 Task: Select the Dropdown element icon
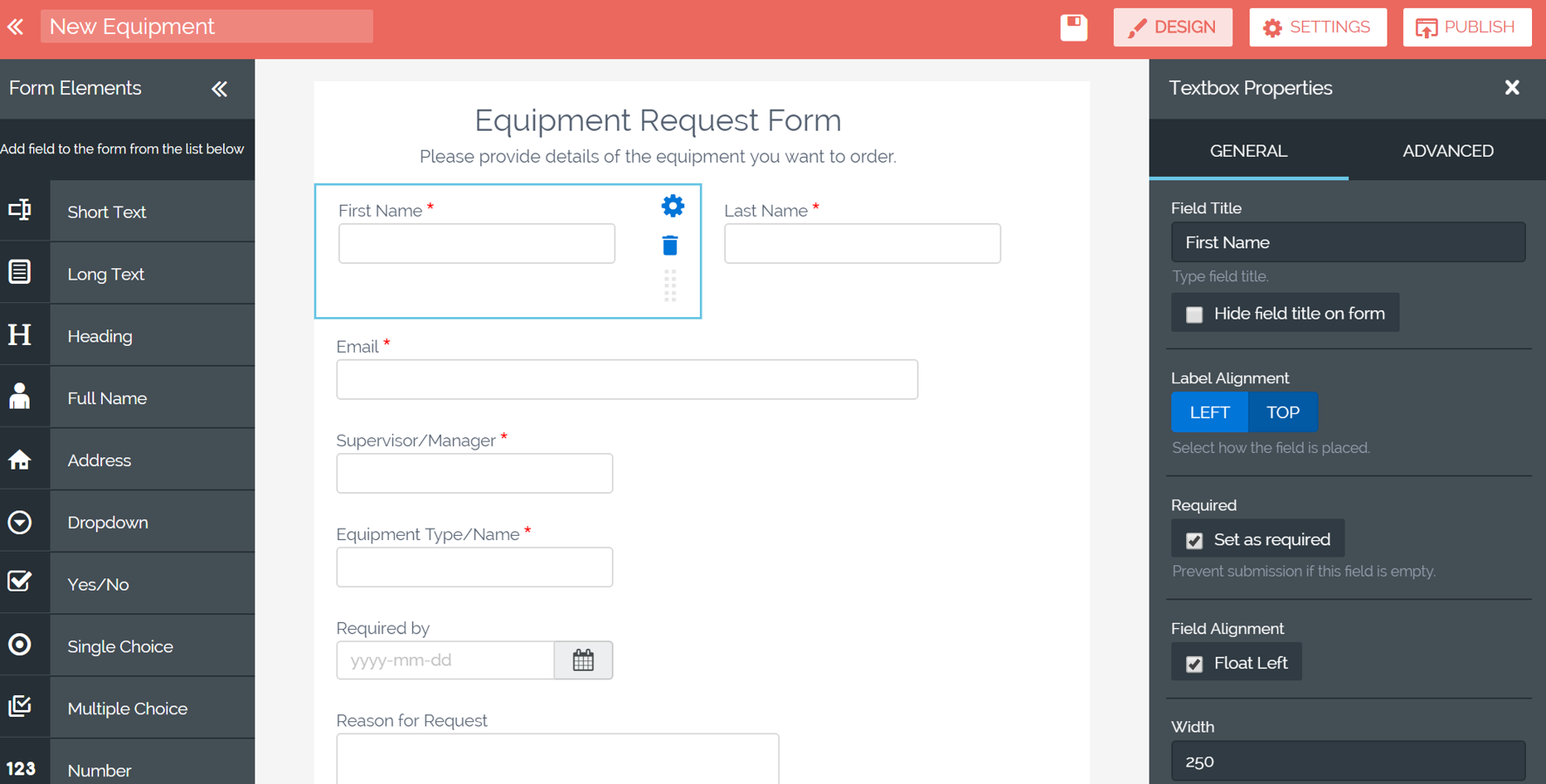tap(20, 522)
